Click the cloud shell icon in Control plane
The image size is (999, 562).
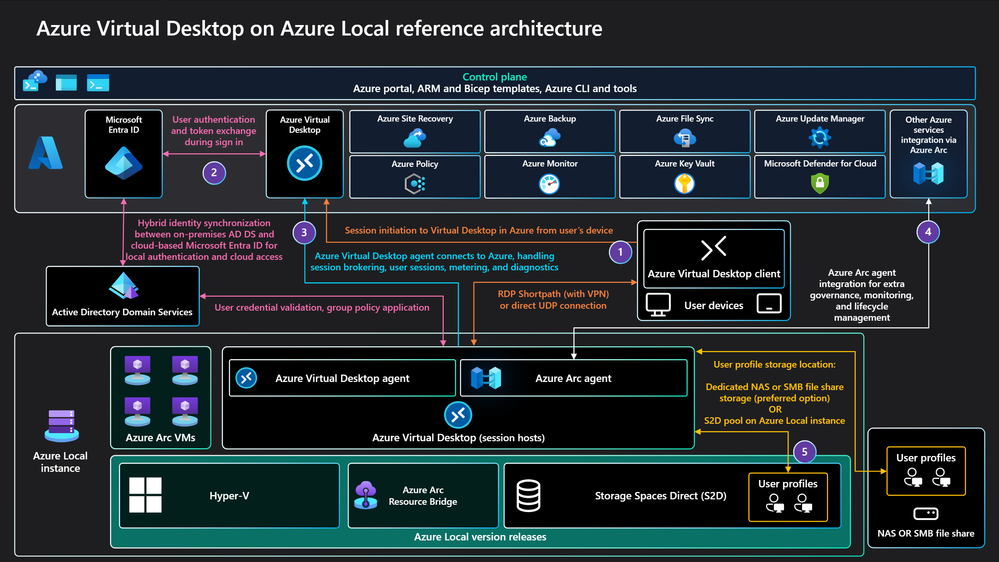coord(34,82)
